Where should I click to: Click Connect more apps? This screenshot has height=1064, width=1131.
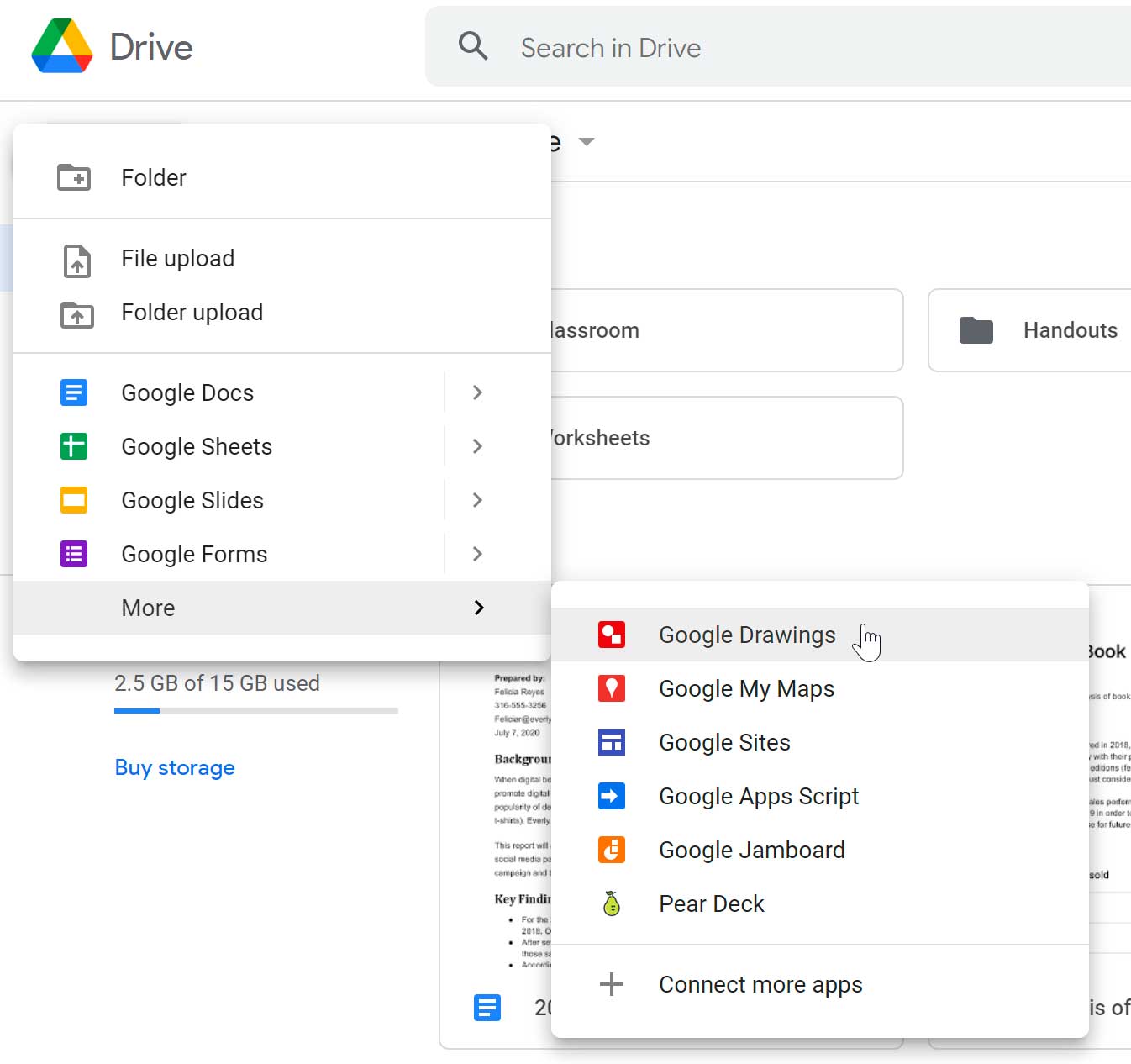[x=760, y=984]
